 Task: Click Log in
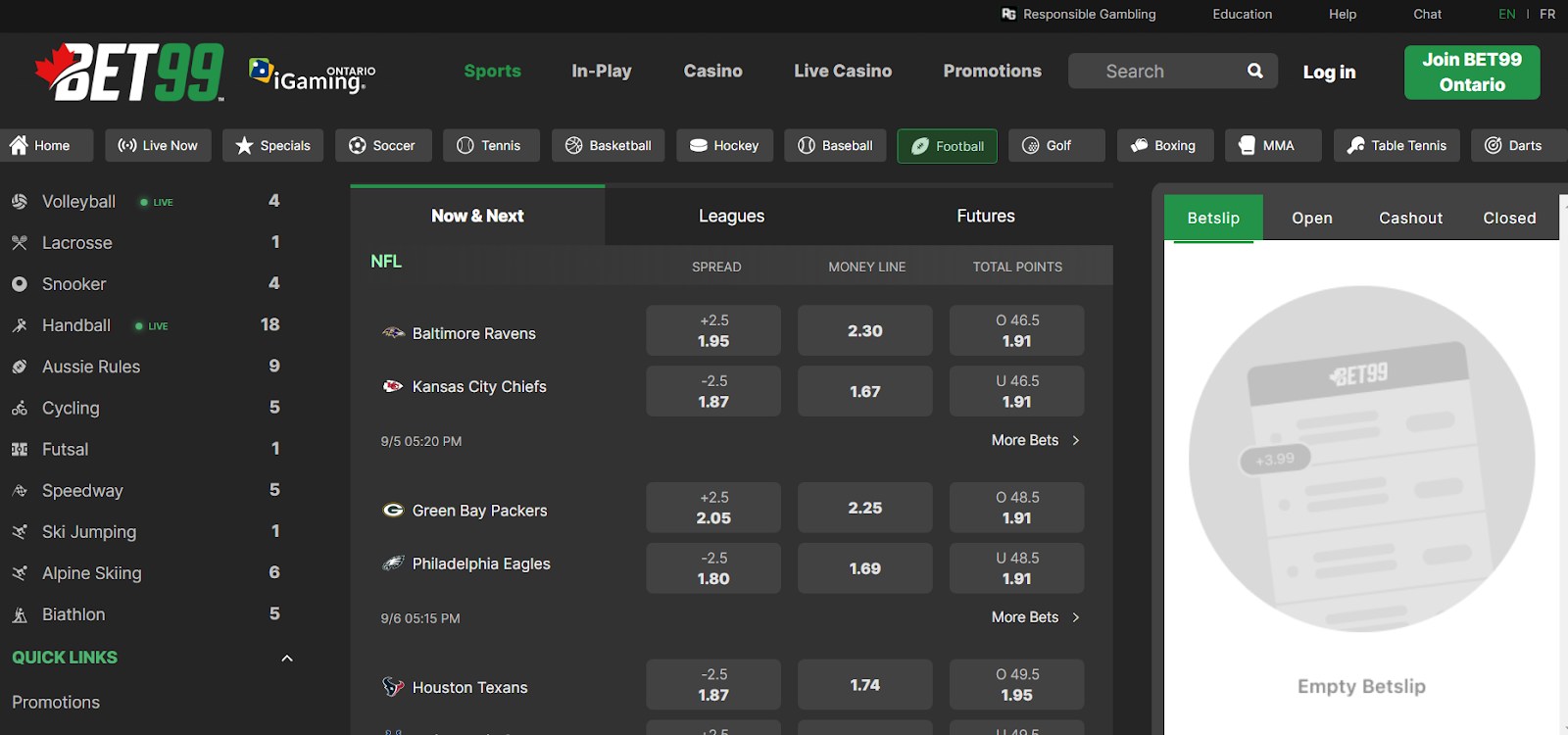1329,72
